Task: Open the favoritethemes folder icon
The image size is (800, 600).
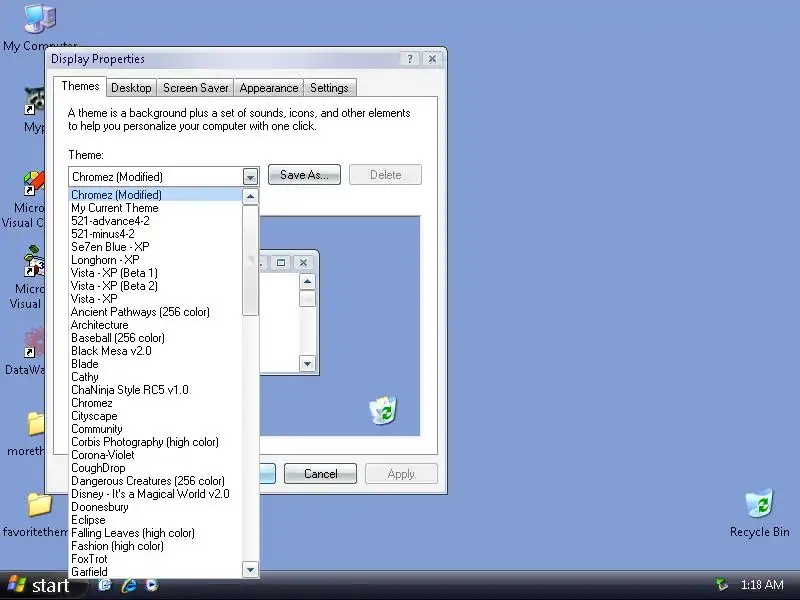Action: click(40, 505)
